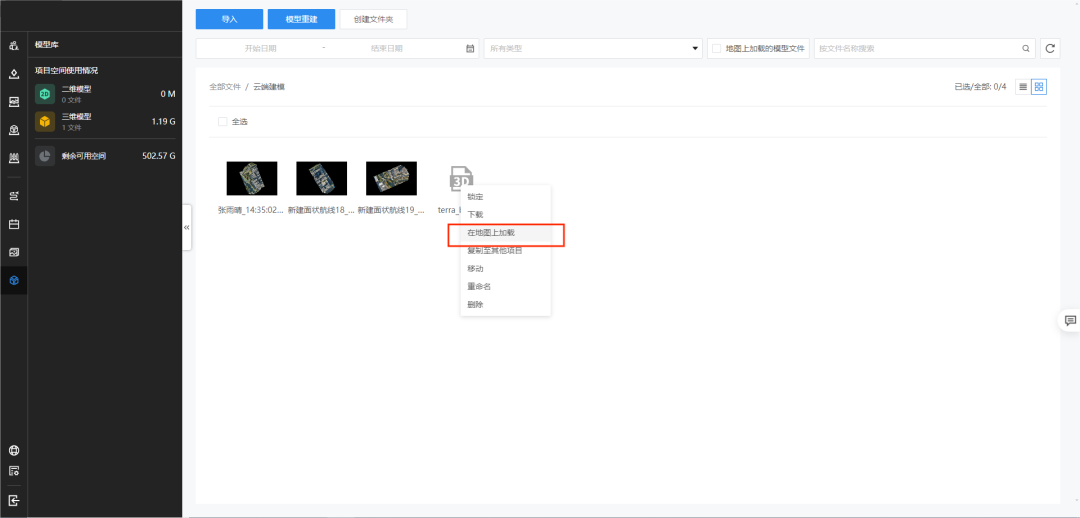Open the team members sidebar icon

pyautogui.click(x=14, y=46)
